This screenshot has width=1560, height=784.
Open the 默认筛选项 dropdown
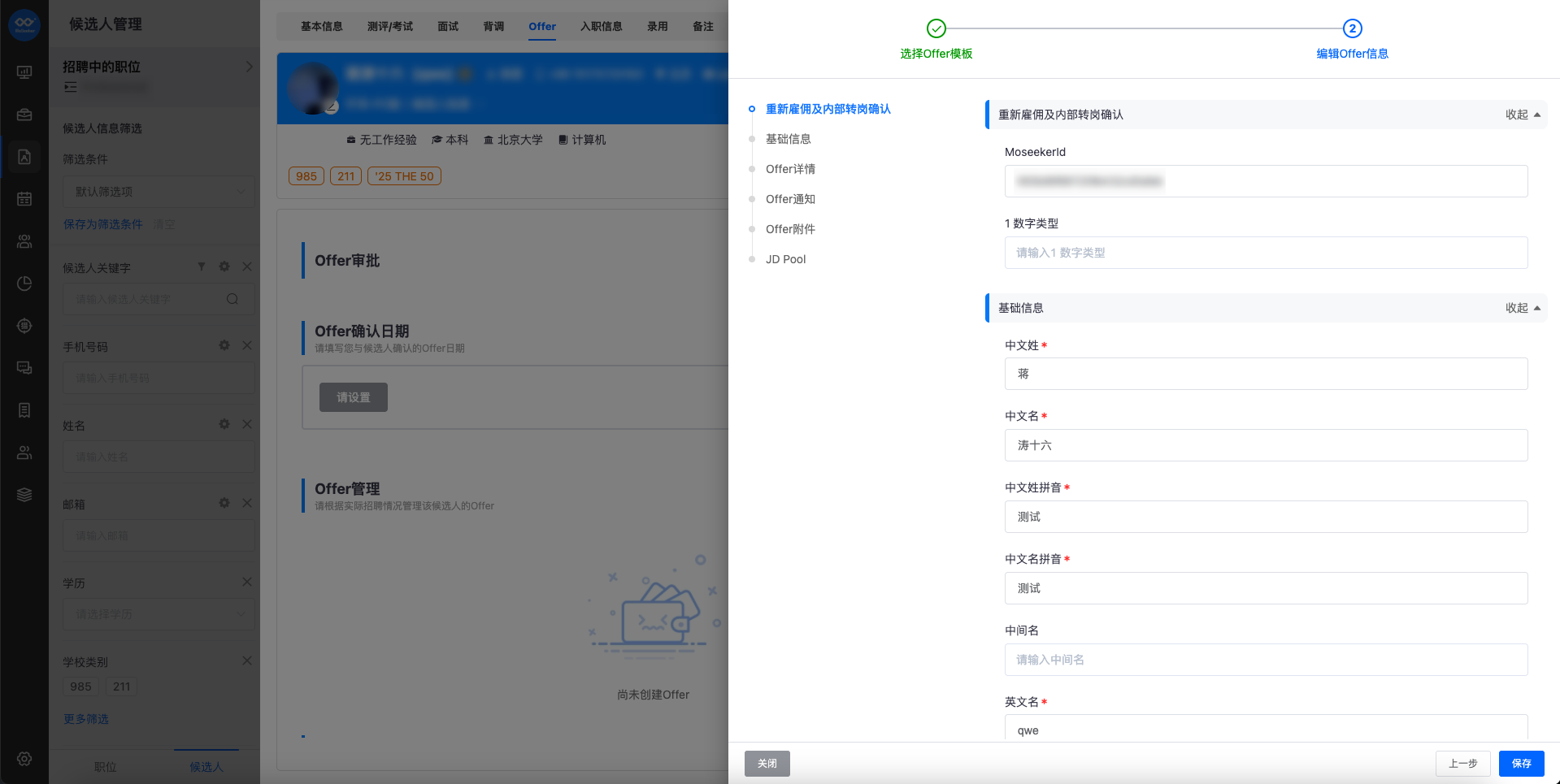point(159,192)
